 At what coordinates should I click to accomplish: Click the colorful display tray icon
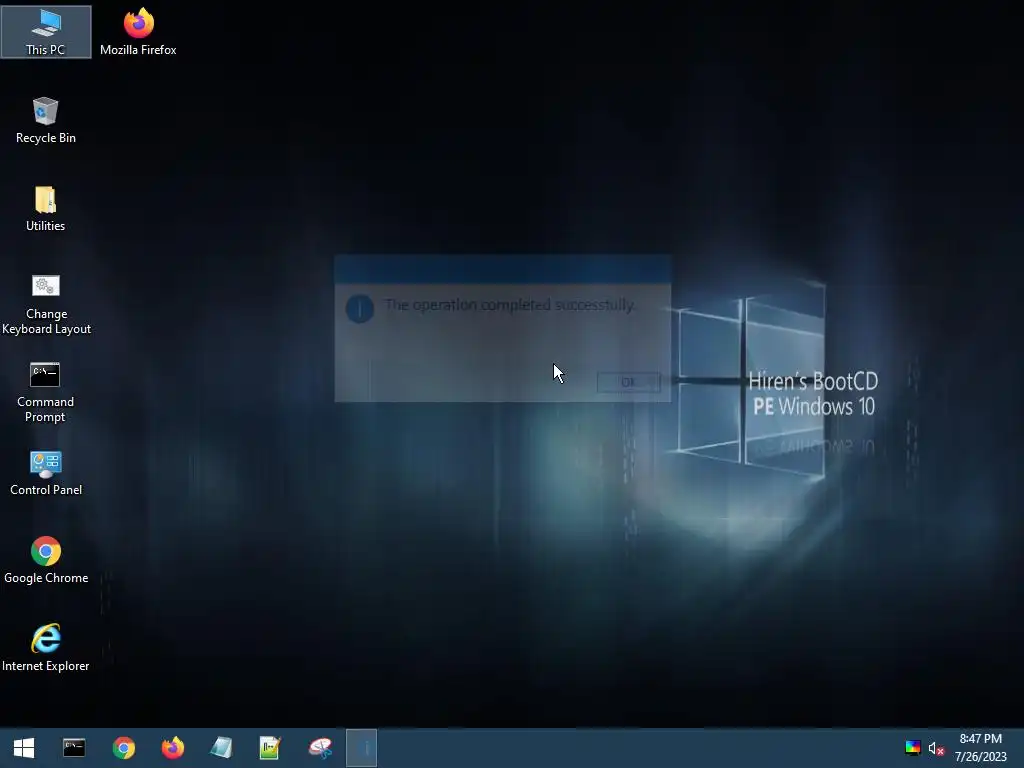[x=913, y=748]
